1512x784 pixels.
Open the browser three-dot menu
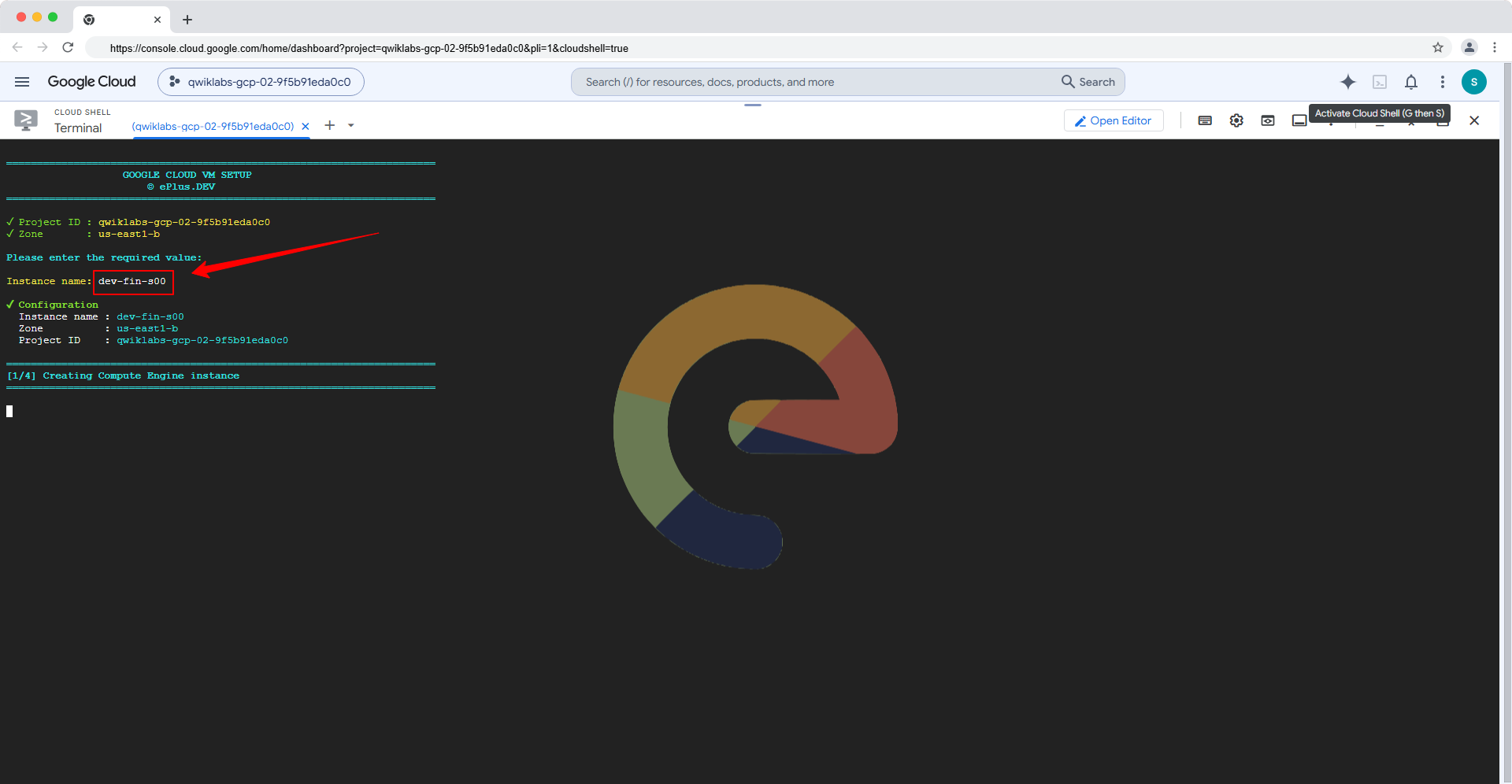click(x=1495, y=47)
